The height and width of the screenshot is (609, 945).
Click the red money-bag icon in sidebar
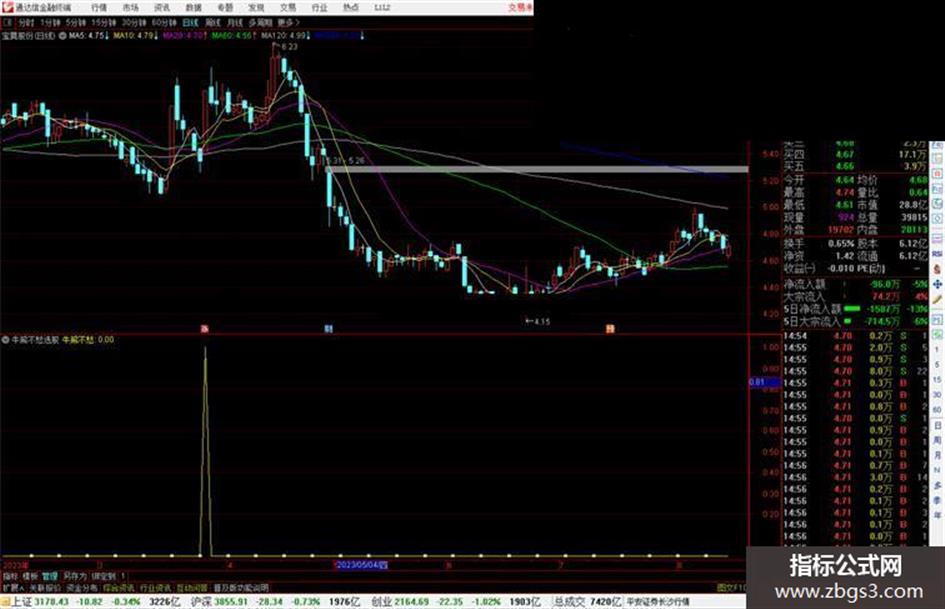(x=937, y=269)
